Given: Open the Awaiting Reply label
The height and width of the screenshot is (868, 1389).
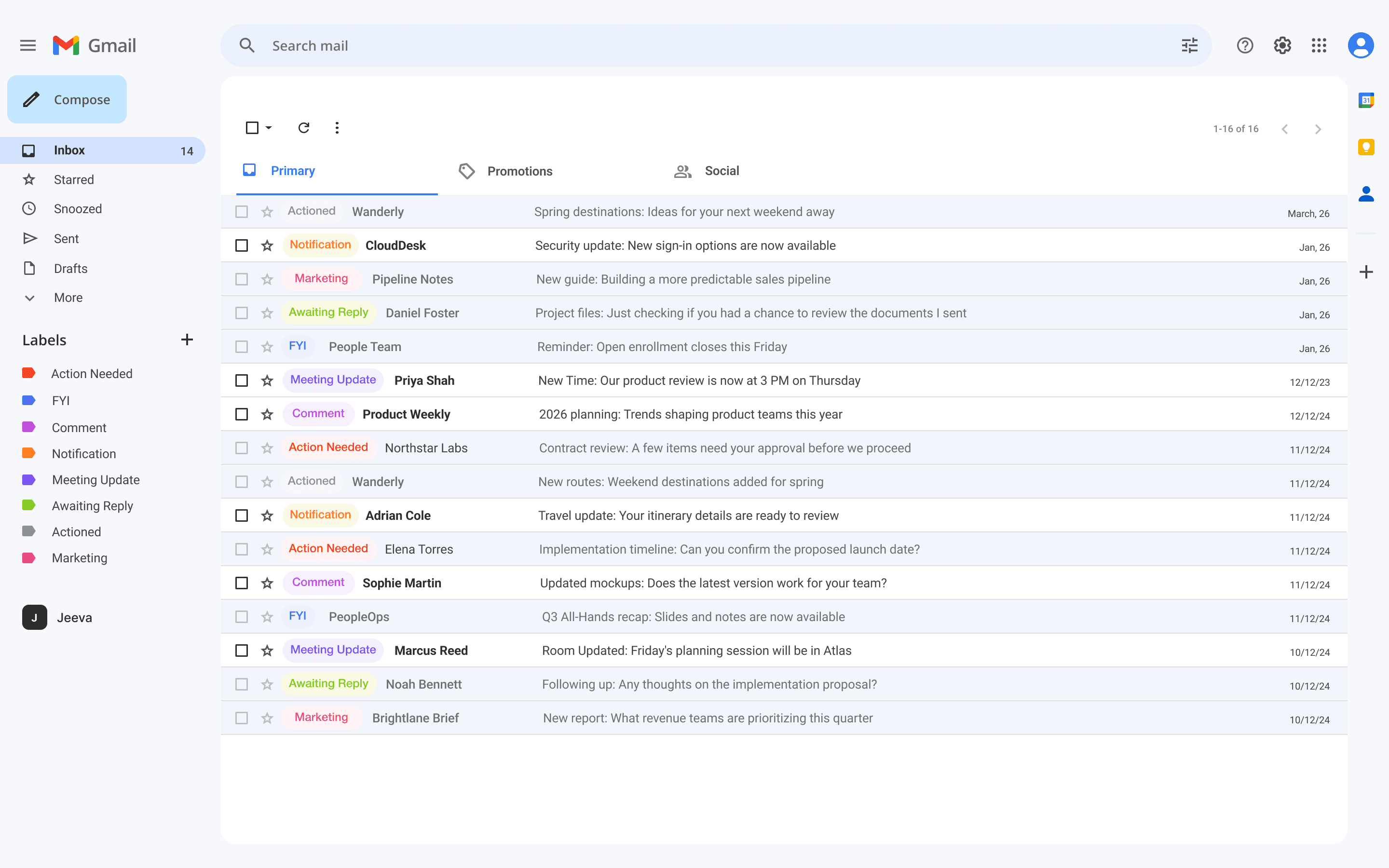Looking at the screenshot, I should (93, 506).
